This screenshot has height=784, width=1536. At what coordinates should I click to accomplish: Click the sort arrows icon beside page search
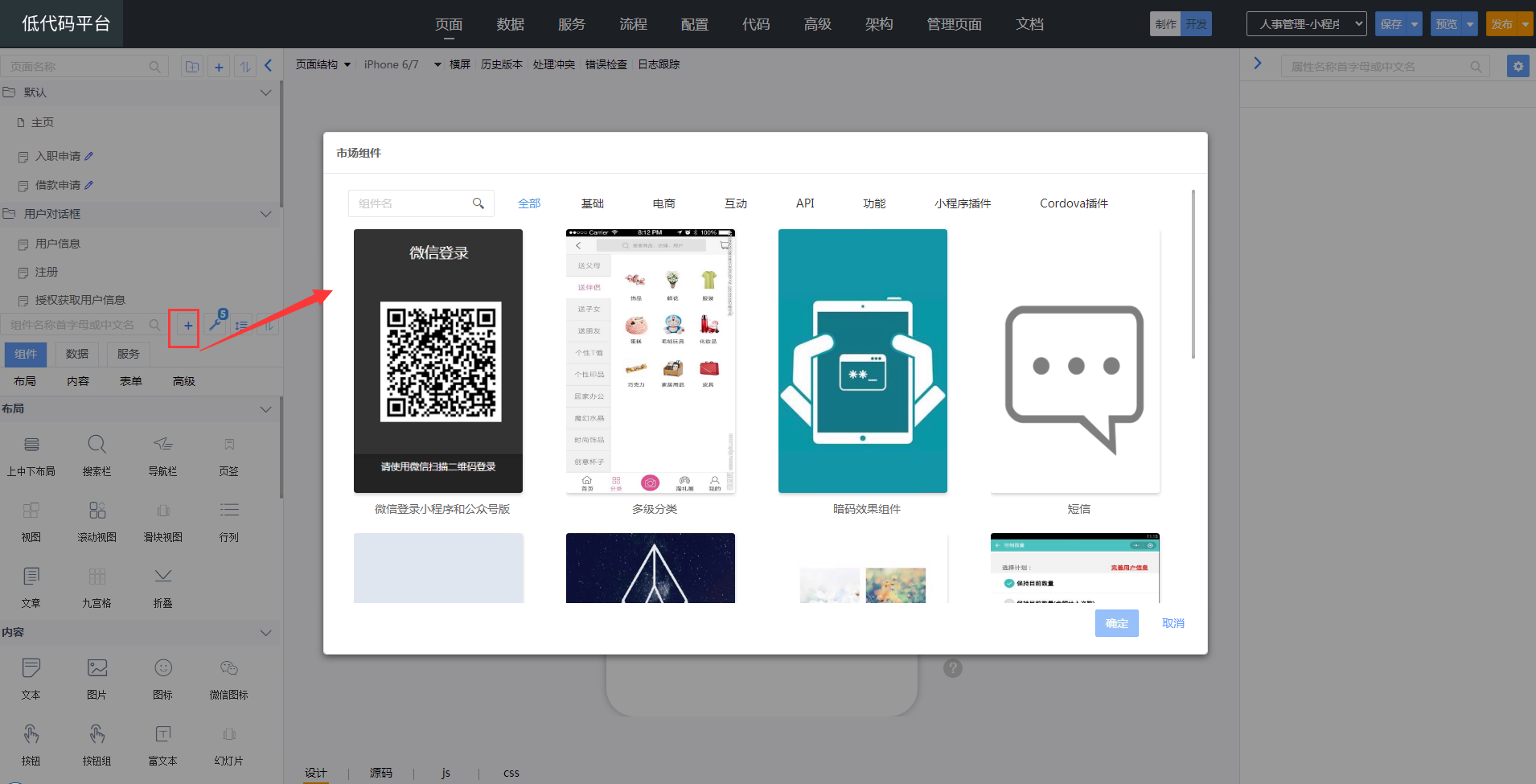[245, 67]
